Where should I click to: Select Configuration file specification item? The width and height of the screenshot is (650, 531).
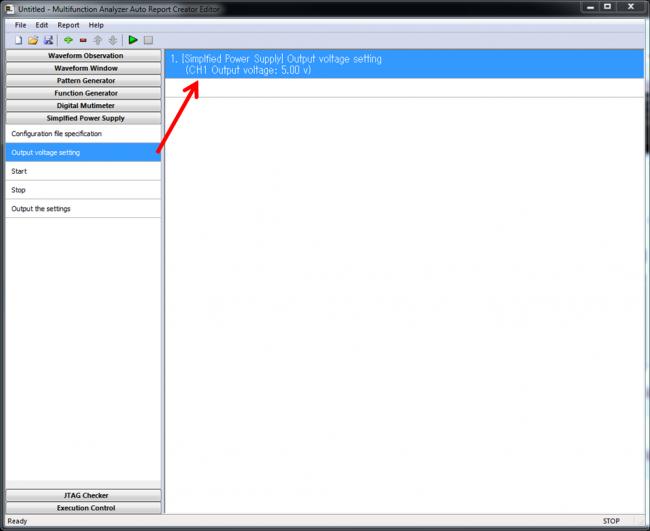[83, 133]
